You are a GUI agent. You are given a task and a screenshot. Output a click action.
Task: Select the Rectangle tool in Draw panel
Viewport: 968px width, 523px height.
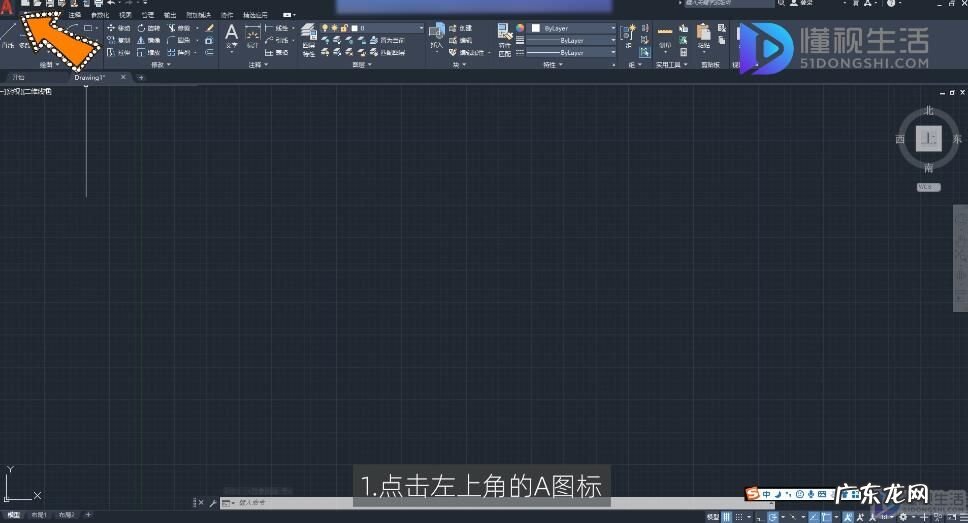[x=88, y=28]
